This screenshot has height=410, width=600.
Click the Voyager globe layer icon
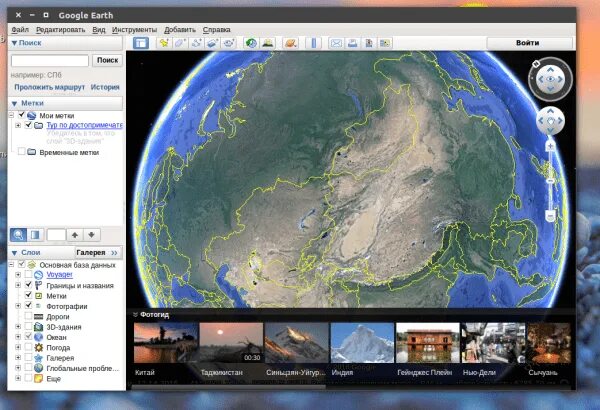click(38, 275)
